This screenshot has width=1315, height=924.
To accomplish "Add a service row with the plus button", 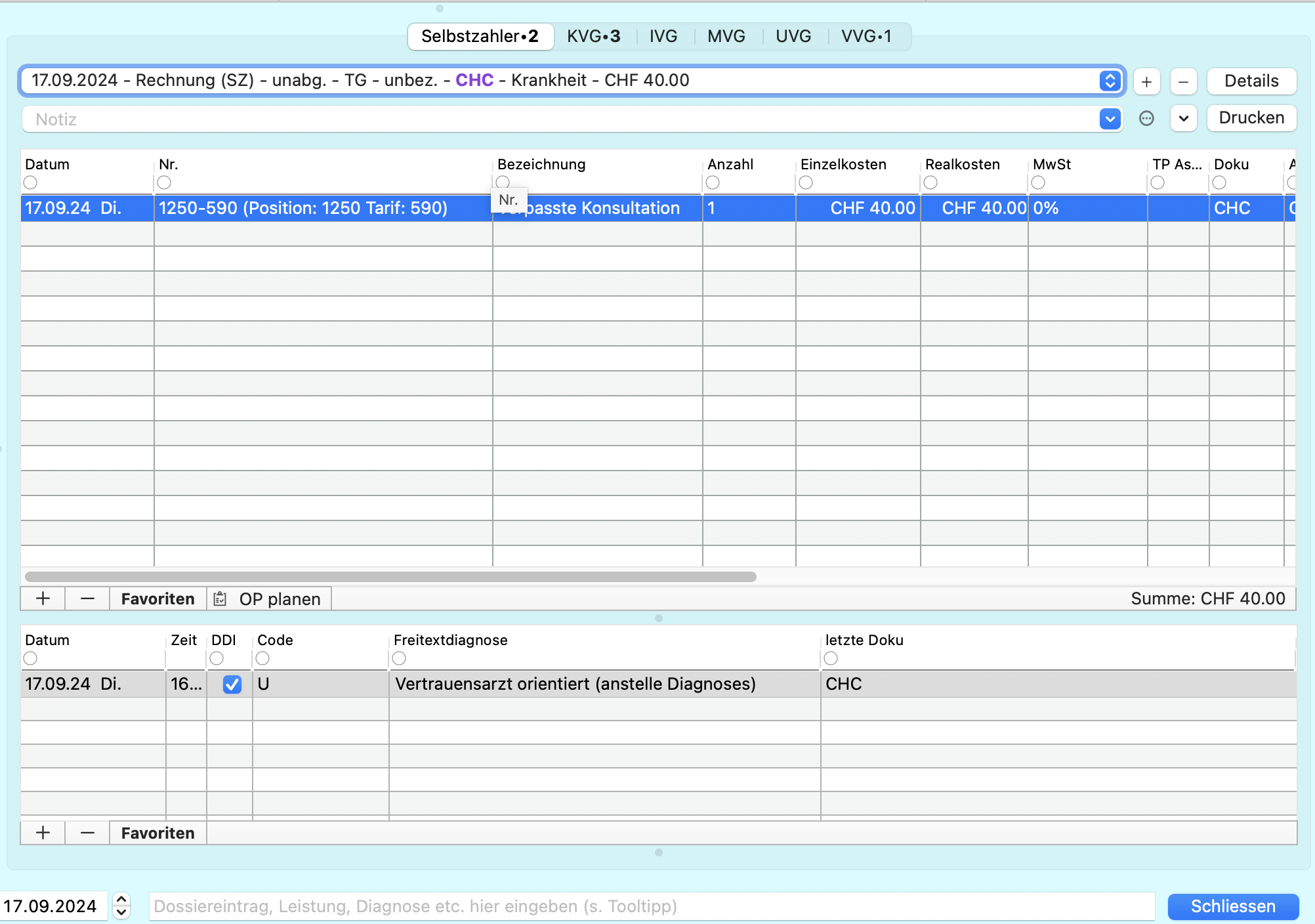I will click(43, 598).
